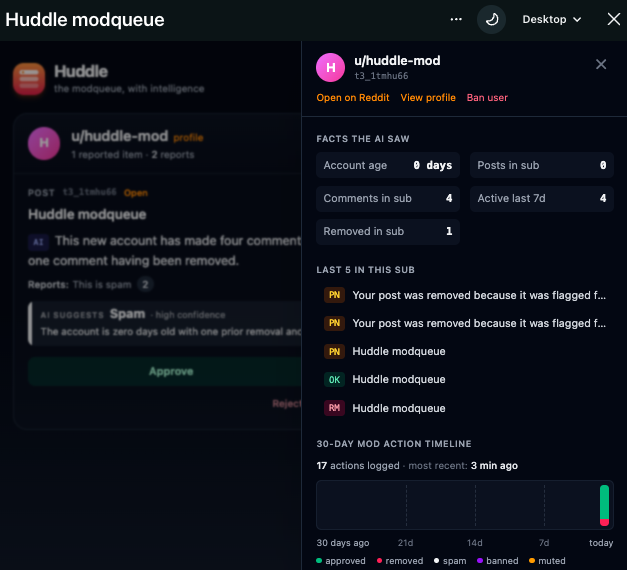Click the Open link next to the post ID
The width and height of the screenshot is (627, 570).
[x=136, y=193]
